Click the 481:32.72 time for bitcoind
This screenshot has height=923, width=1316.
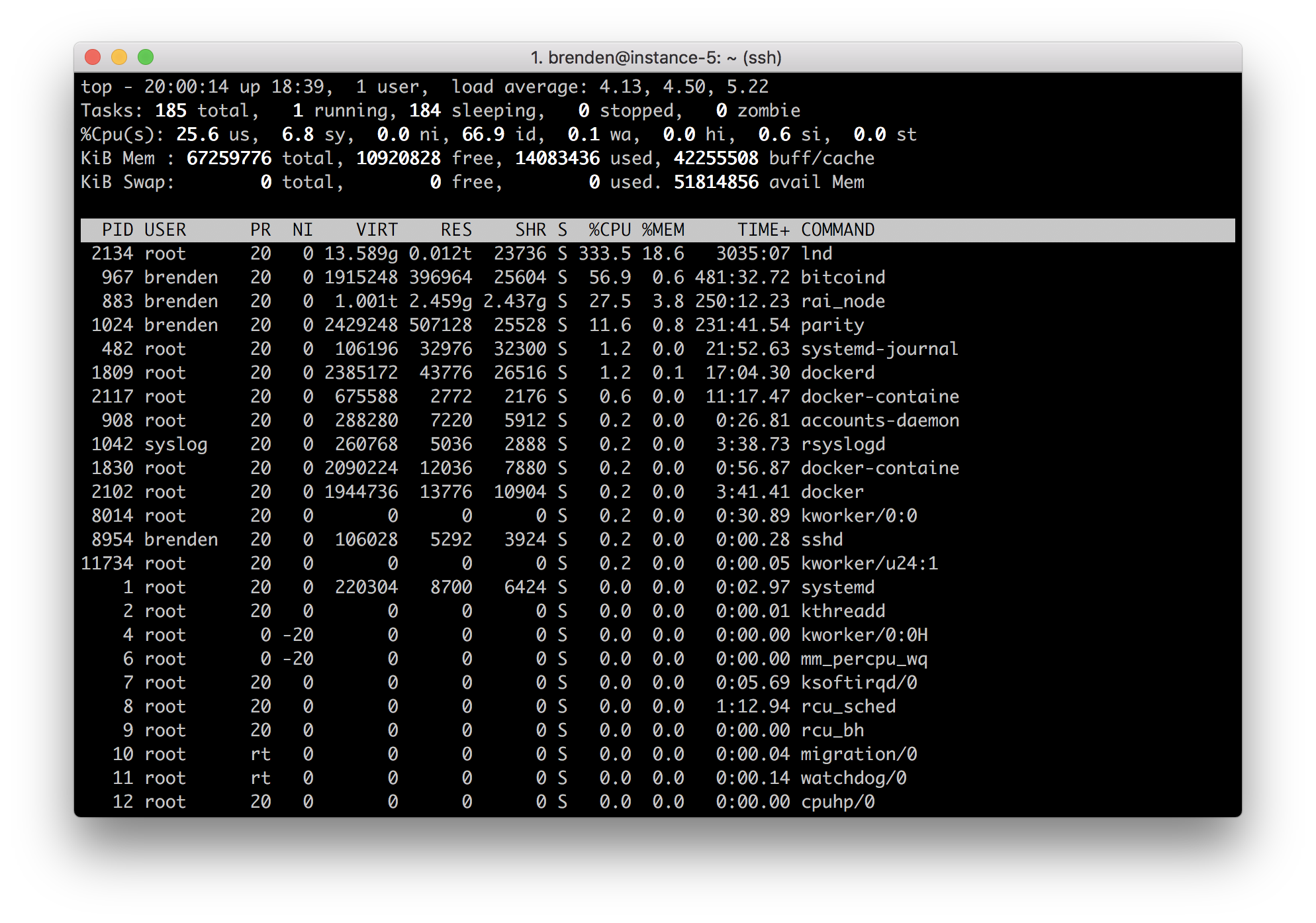click(742, 277)
